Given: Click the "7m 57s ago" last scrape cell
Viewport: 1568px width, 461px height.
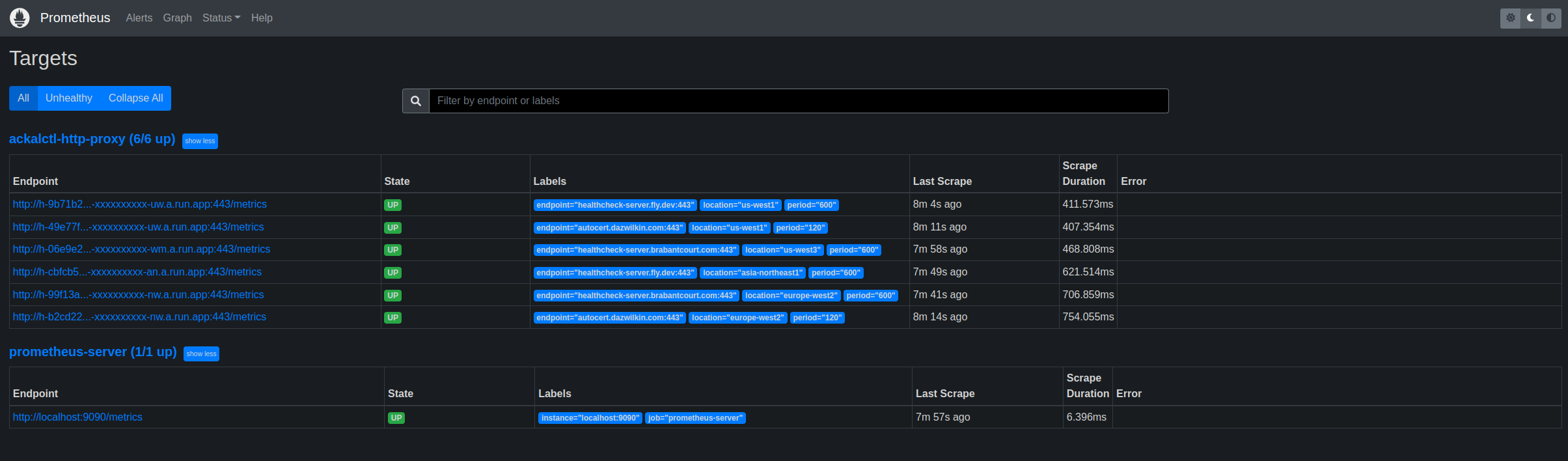Looking at the screenshot, I should pos(943,417).
